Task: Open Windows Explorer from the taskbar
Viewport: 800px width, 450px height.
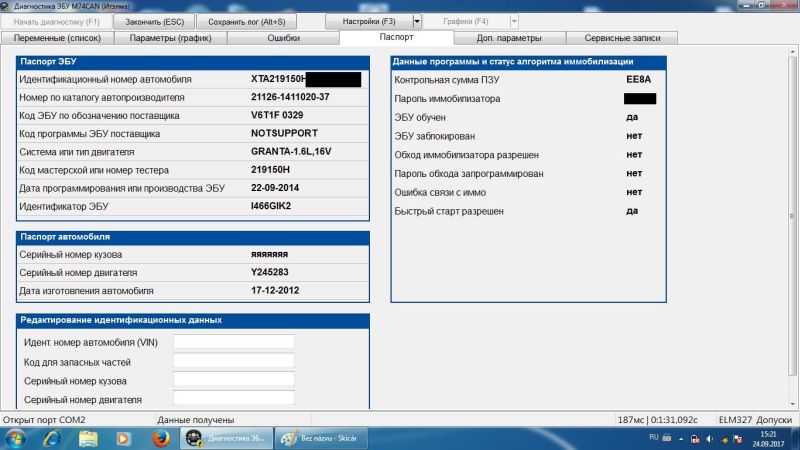Action: point(88,438)
